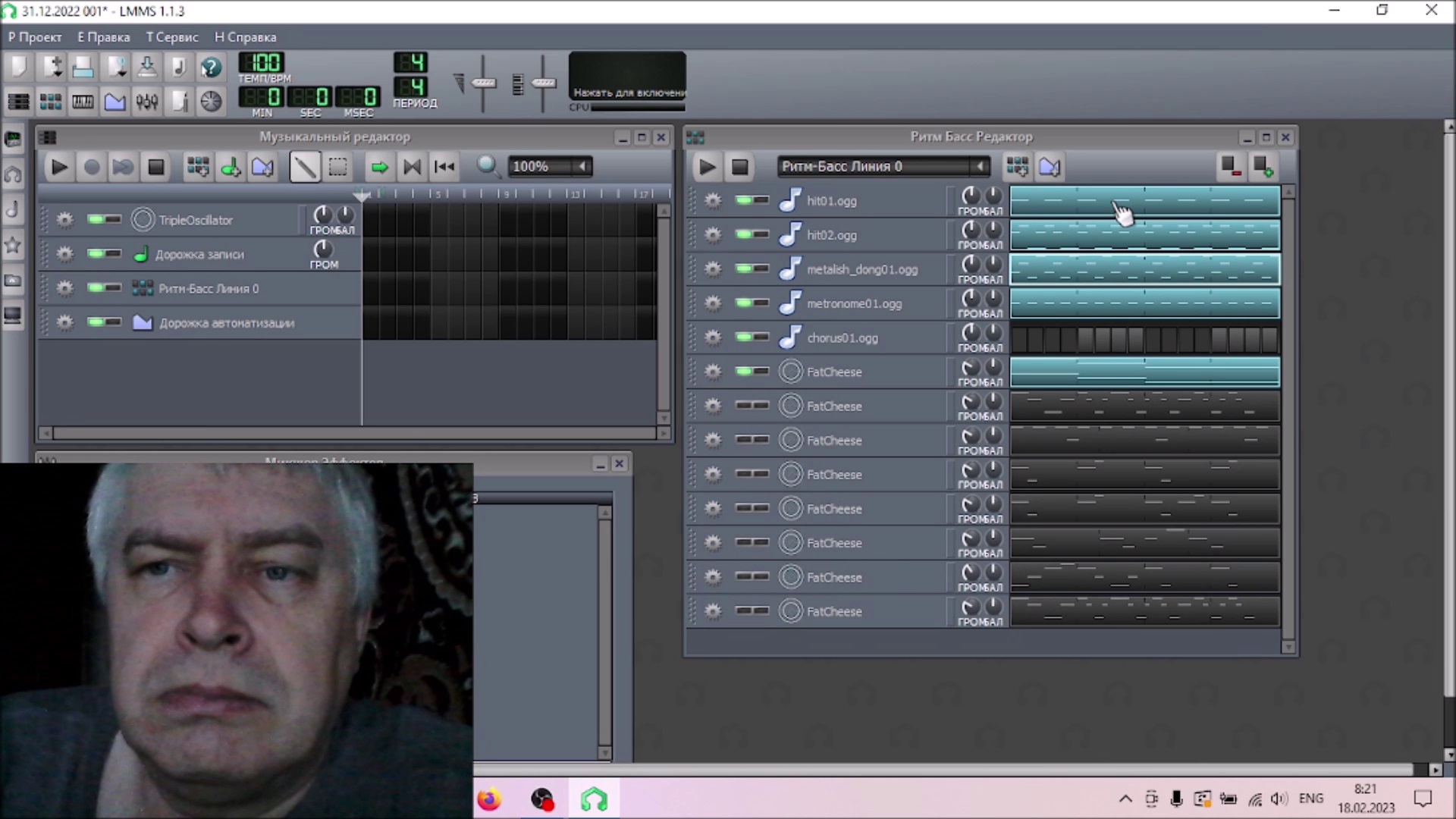
Task: Click the metalish_dong01.ogg track name button
Action: pyautogui.click(x=861, y=269)
